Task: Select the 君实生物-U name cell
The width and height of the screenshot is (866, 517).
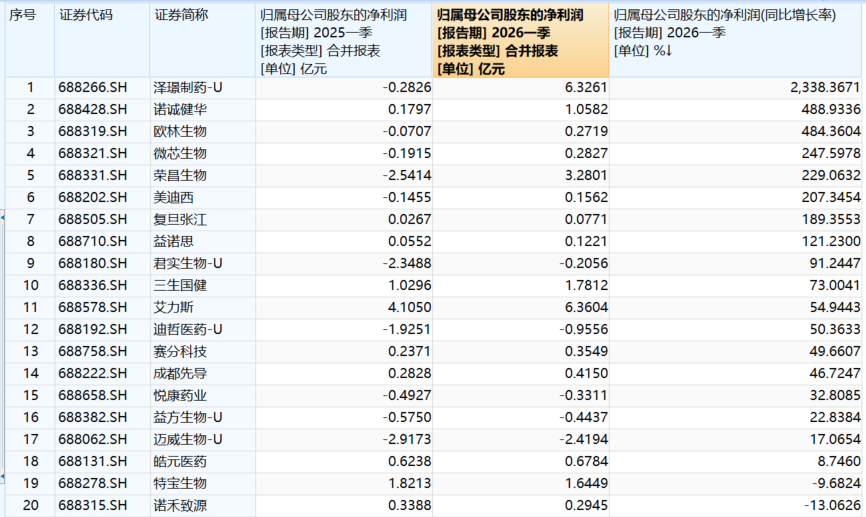Action: (188, 262)
